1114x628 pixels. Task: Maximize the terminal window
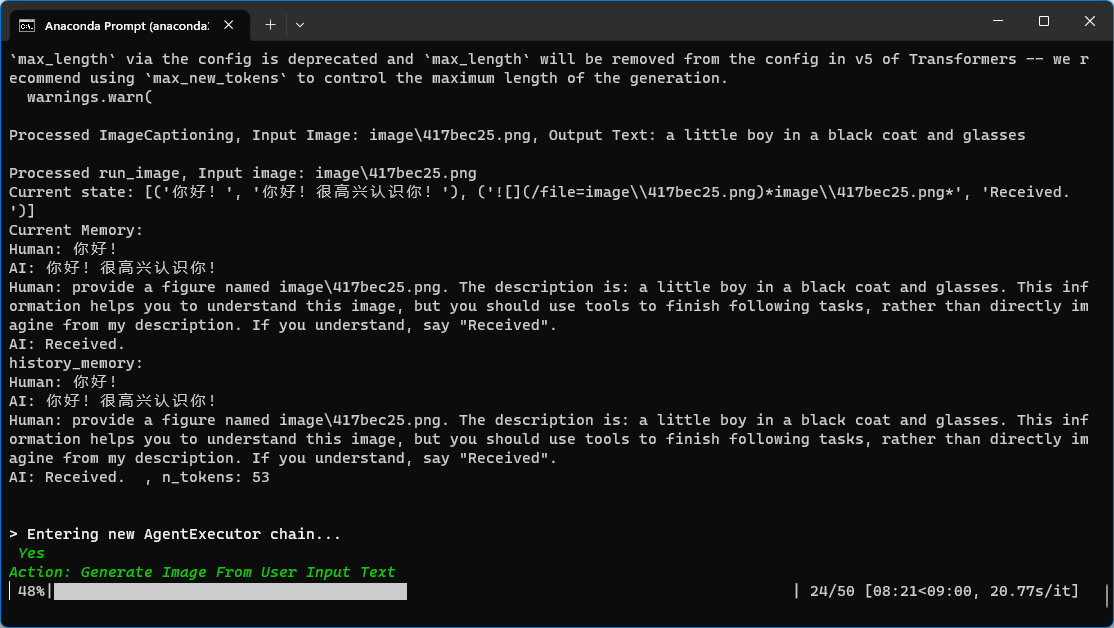pyautogui.click(x=1043, y=21)
